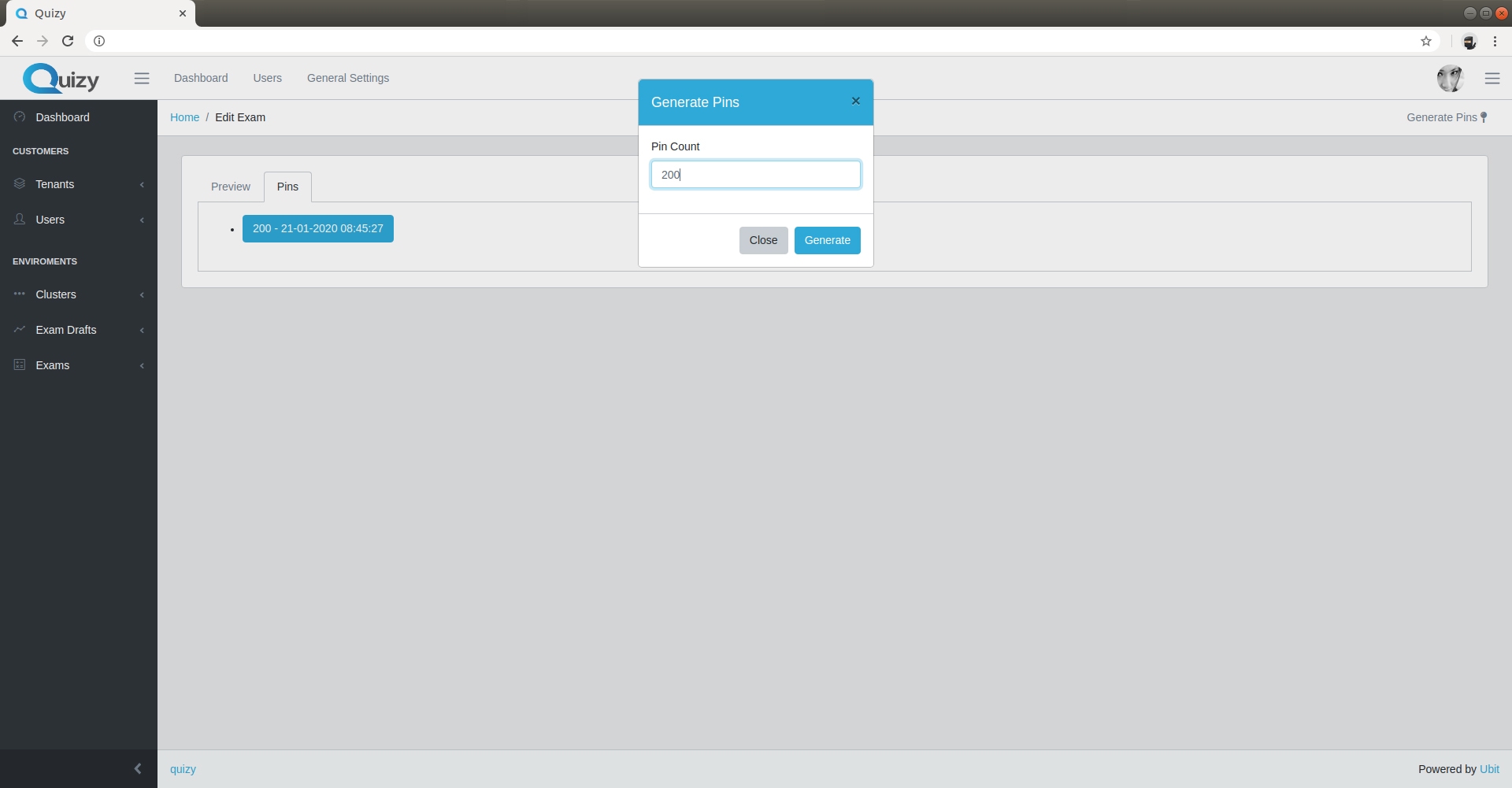This screenshot has height=788, width=1512.
Task: Open the right-side aside menu icon
Action: click(x=1492, y=78)
